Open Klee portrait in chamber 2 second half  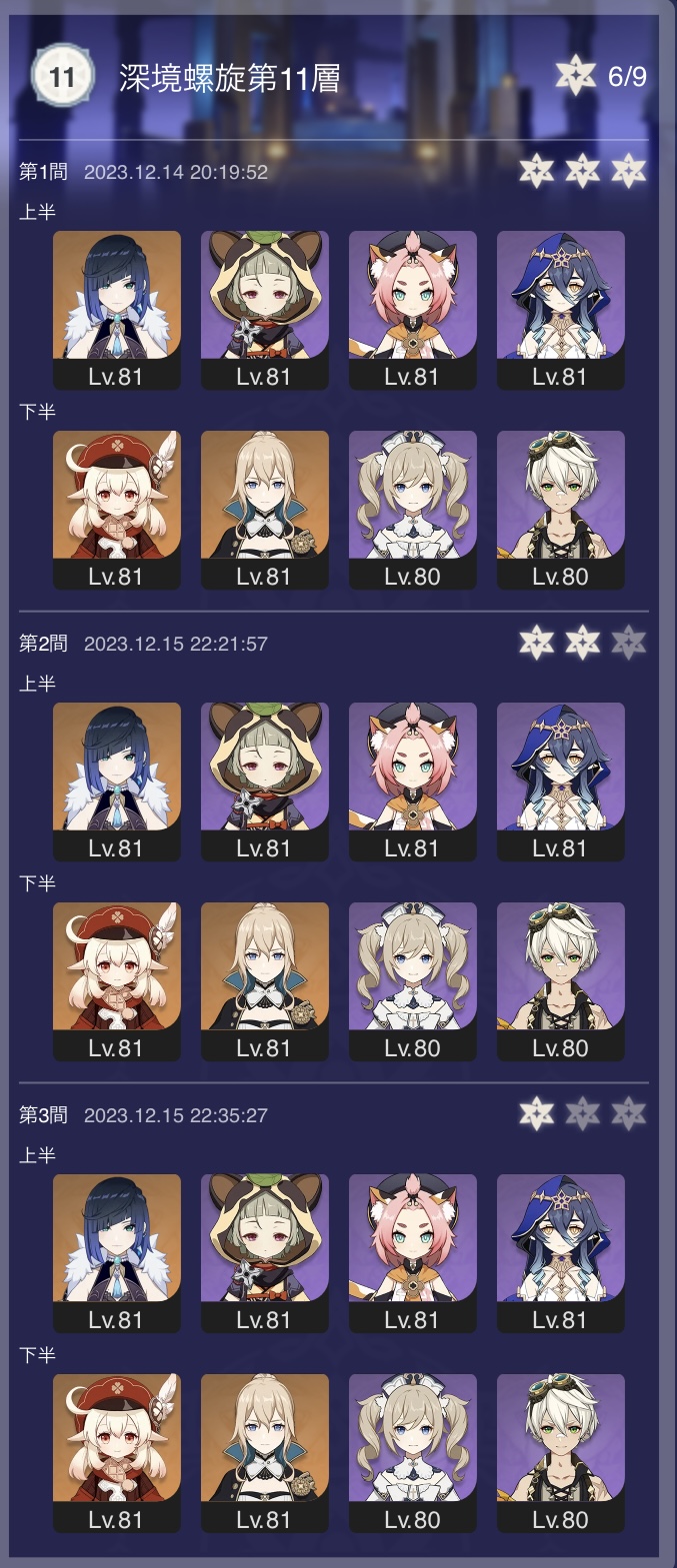coord(117,982)
